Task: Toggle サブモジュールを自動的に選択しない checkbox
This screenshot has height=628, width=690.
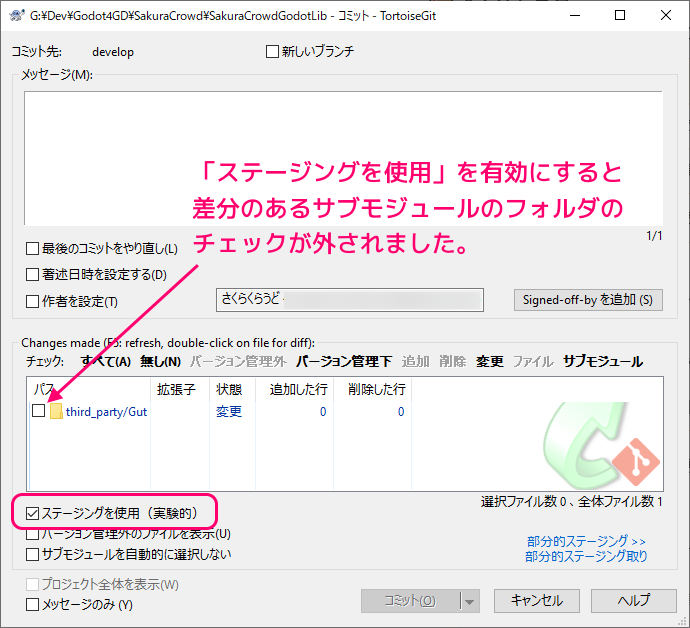Action: pyautogui.click(x=33, y=553)
